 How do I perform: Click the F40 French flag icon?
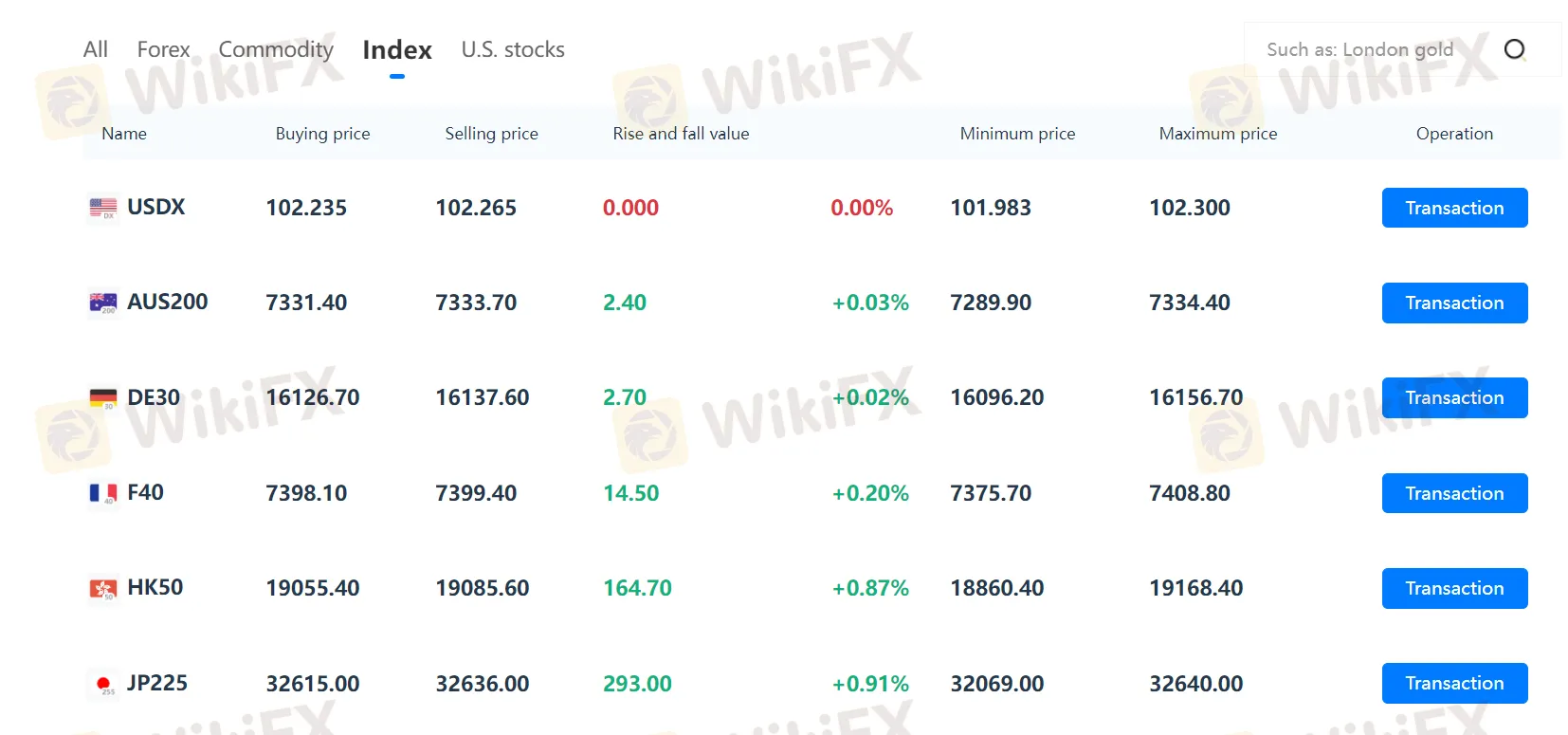tap(102, 493)
